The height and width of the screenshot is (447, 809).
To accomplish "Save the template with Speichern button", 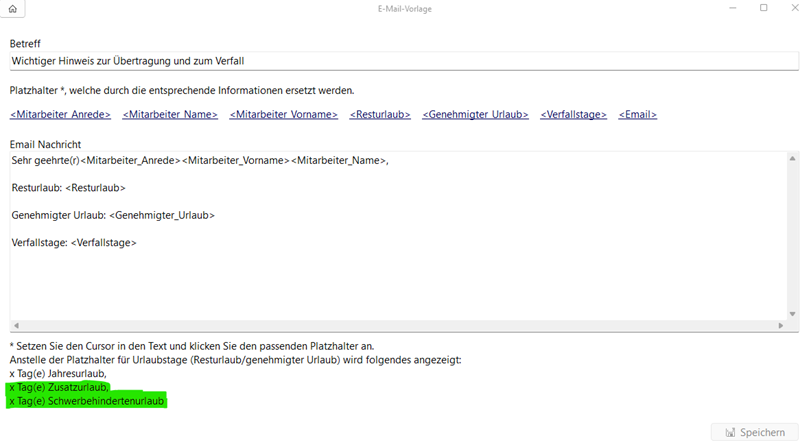I will tap(755, 432).
